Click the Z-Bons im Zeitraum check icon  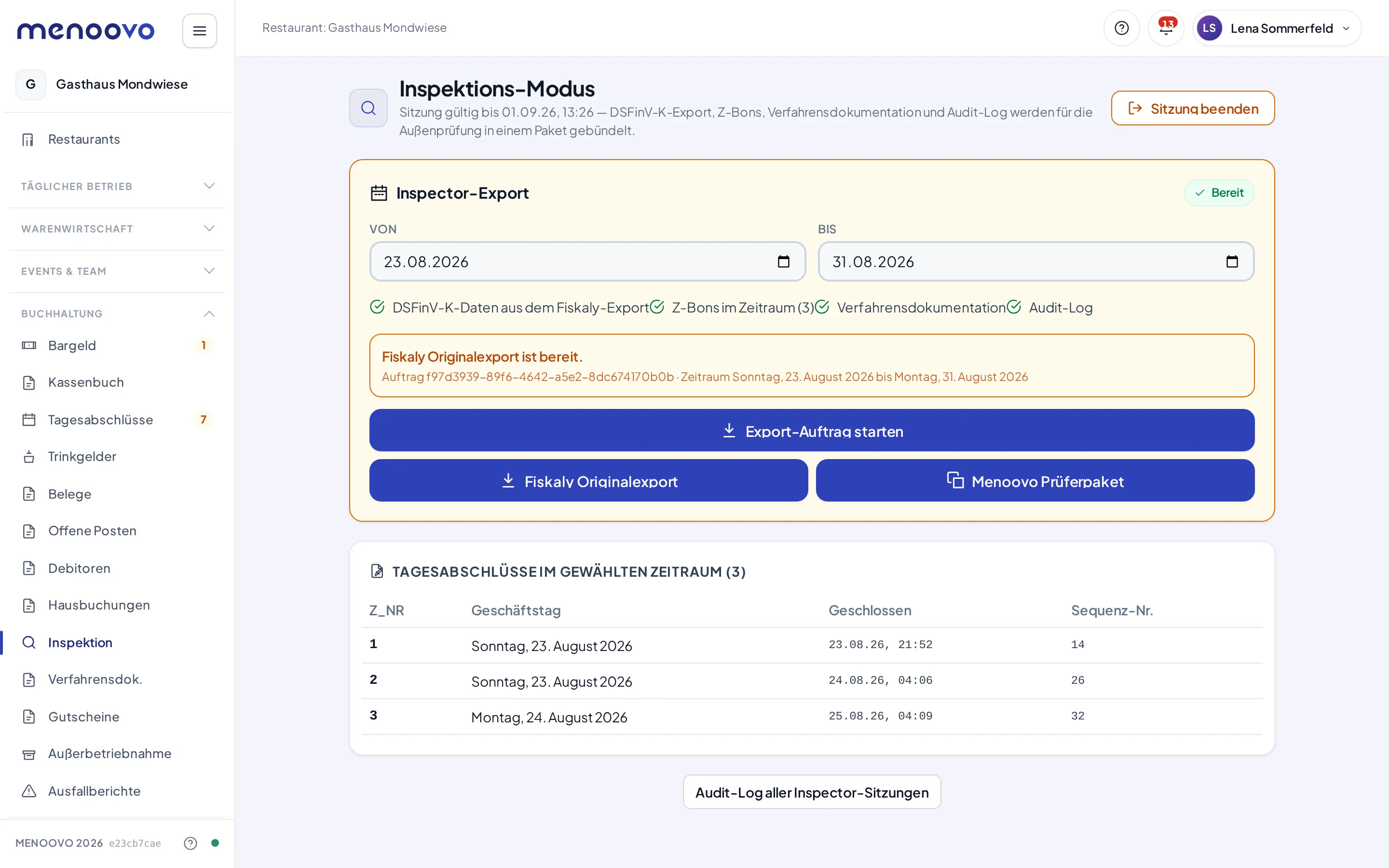pyautogui.click(x=656, y=307)
